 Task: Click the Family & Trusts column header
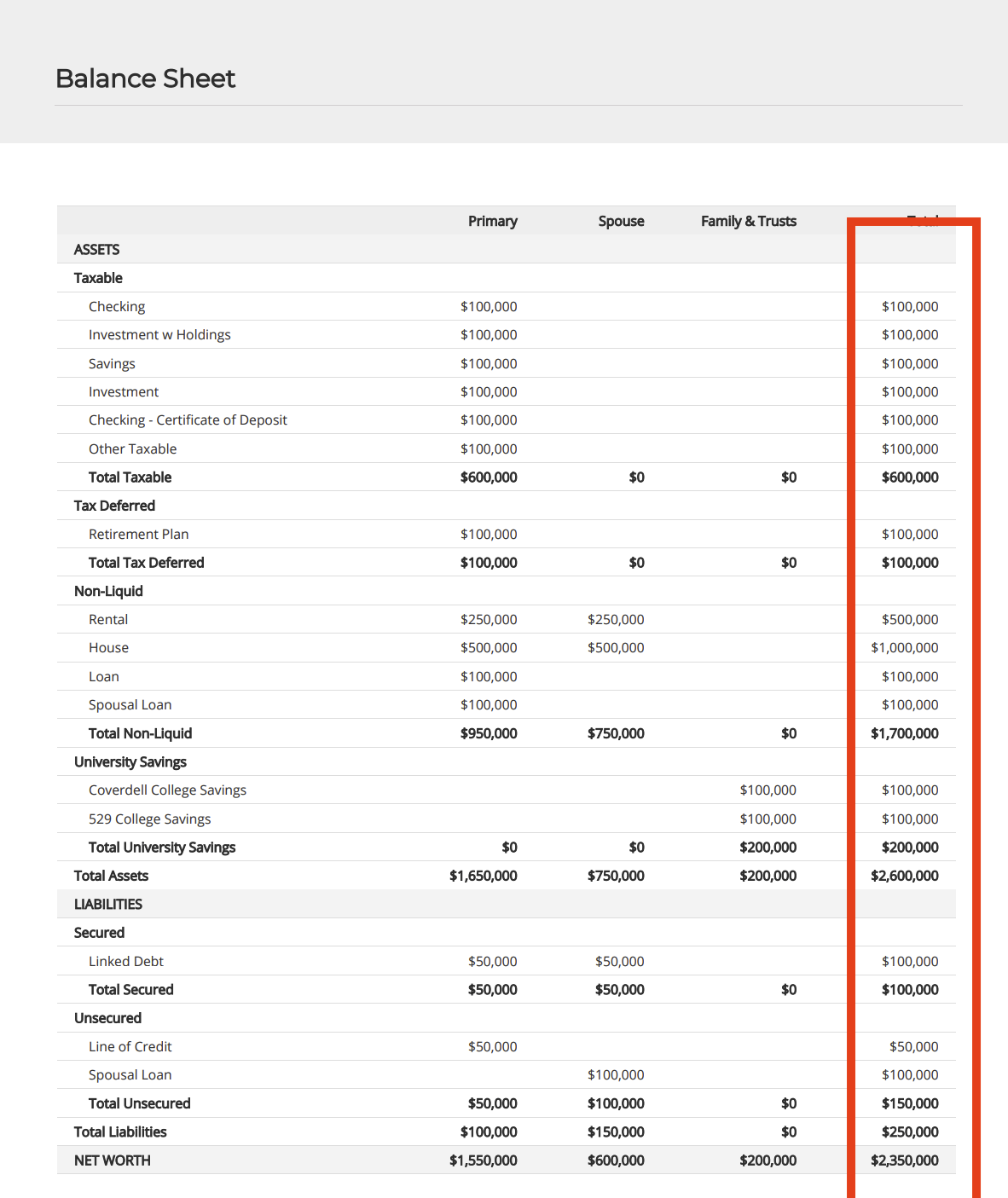click(x=748, y=221)
